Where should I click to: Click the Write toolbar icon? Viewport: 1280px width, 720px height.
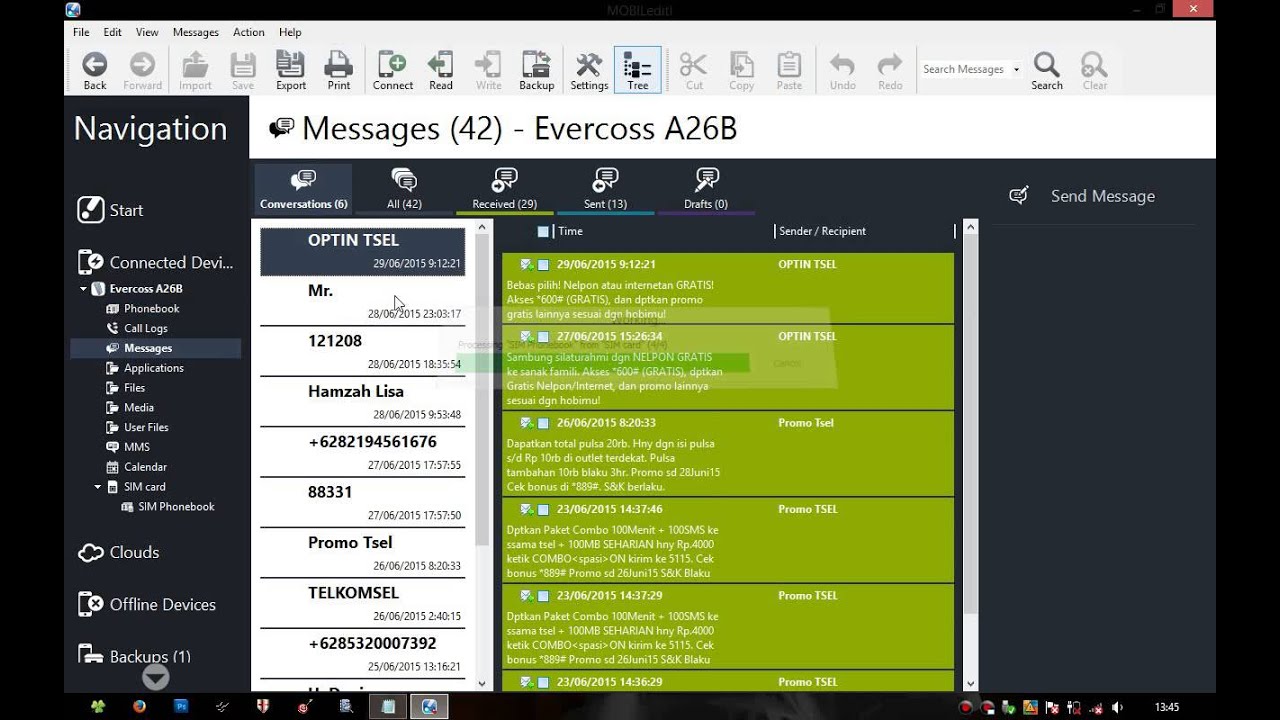(489, 70)
